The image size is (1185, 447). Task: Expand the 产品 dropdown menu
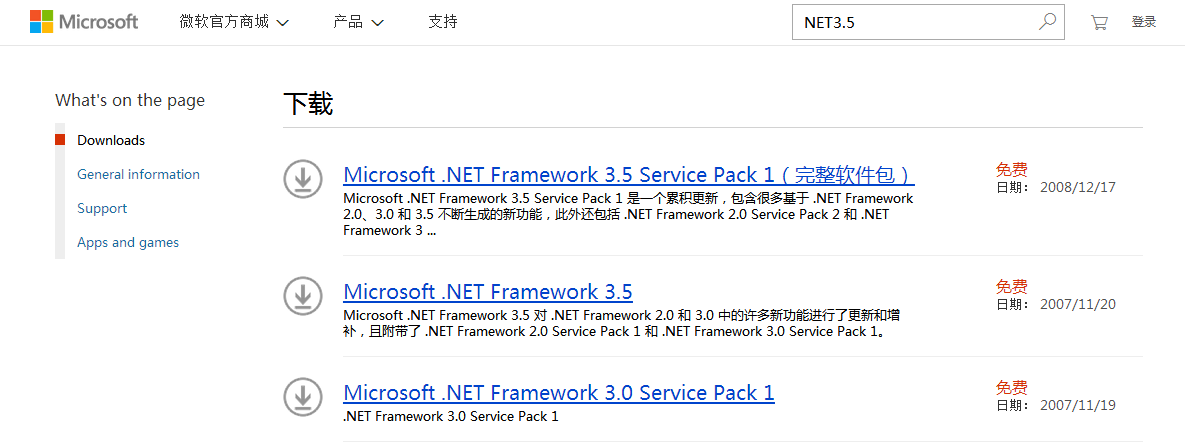358,22
